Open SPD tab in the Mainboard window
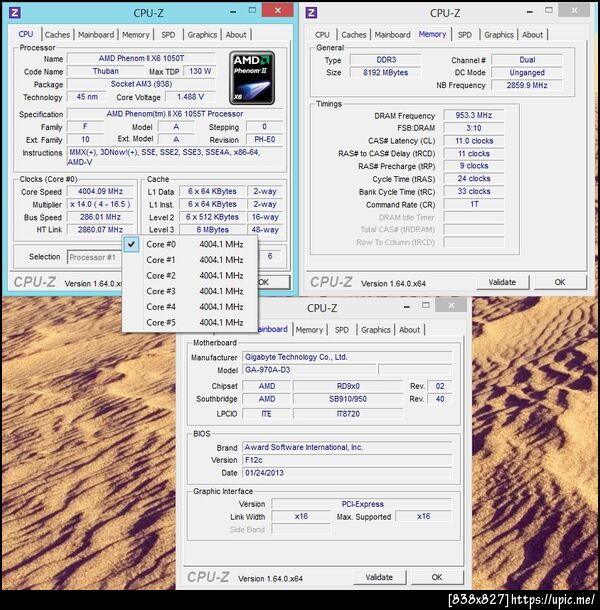This screenshot has width=600, height=610. click(342, 330)
